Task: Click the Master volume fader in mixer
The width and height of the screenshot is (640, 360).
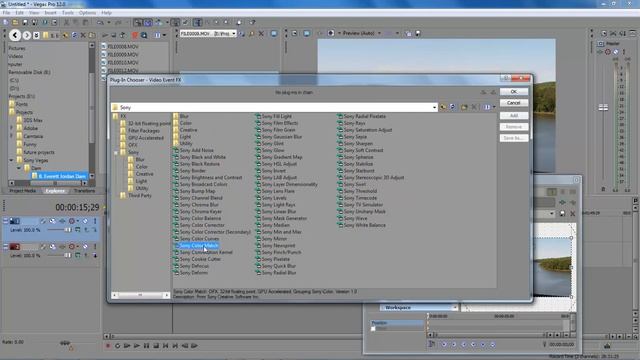Action: tap(603, 107)
